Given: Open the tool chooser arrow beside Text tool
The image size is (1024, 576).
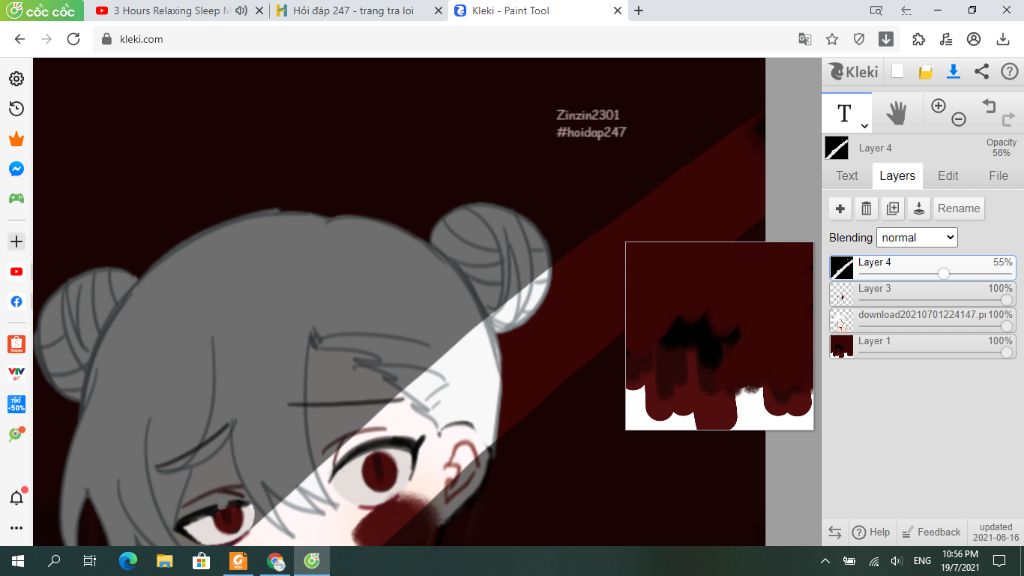Looking at the screenshot, I should [x=864, y=125].
